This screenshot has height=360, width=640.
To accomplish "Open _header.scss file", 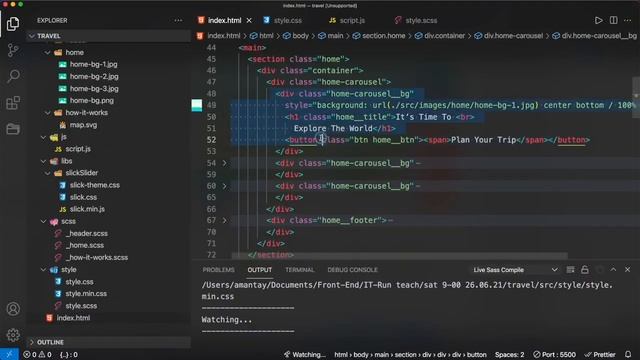I will click(x=87, y=233).
